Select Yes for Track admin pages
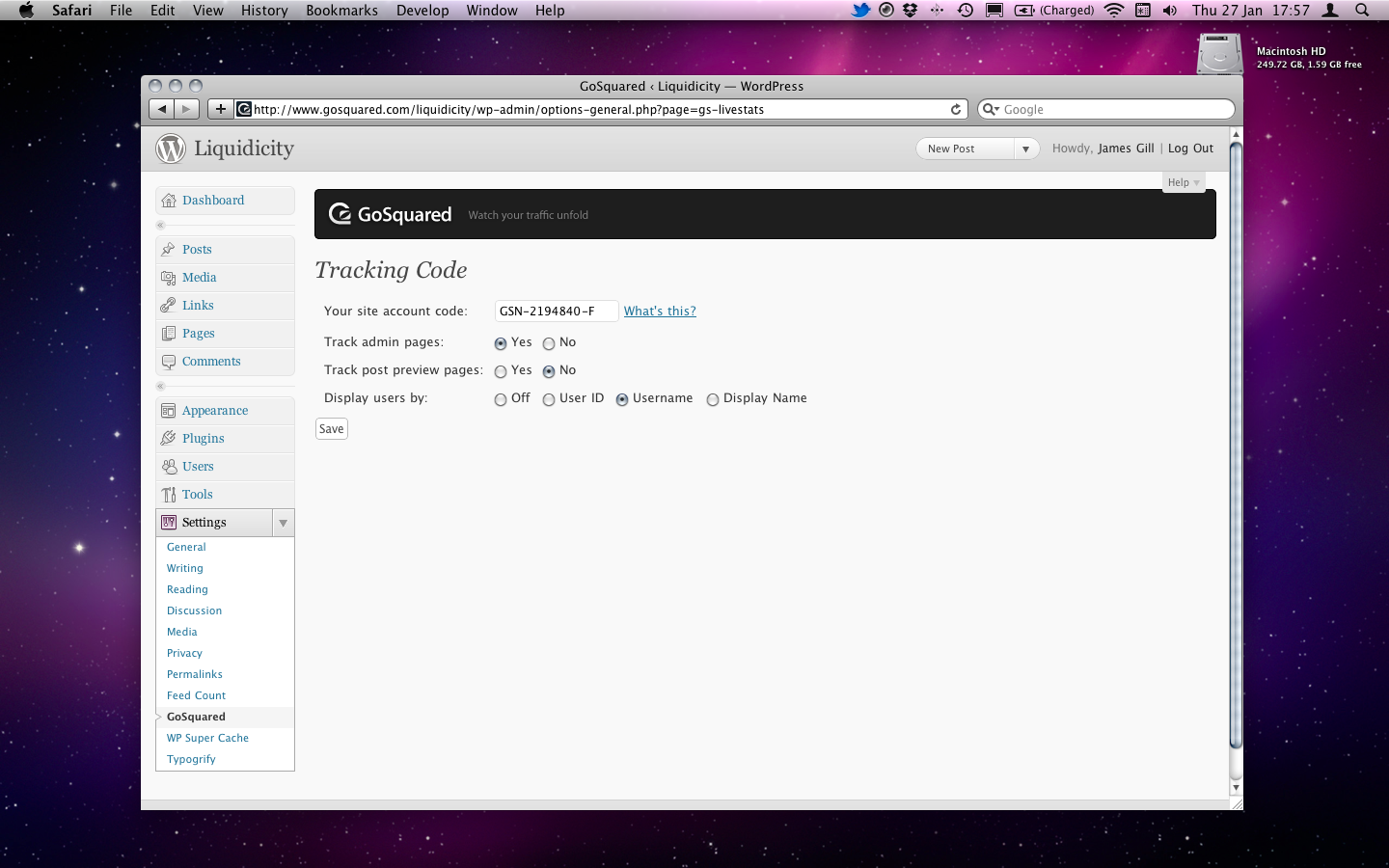Screen dimensions: 1389x868 (501, 343)
